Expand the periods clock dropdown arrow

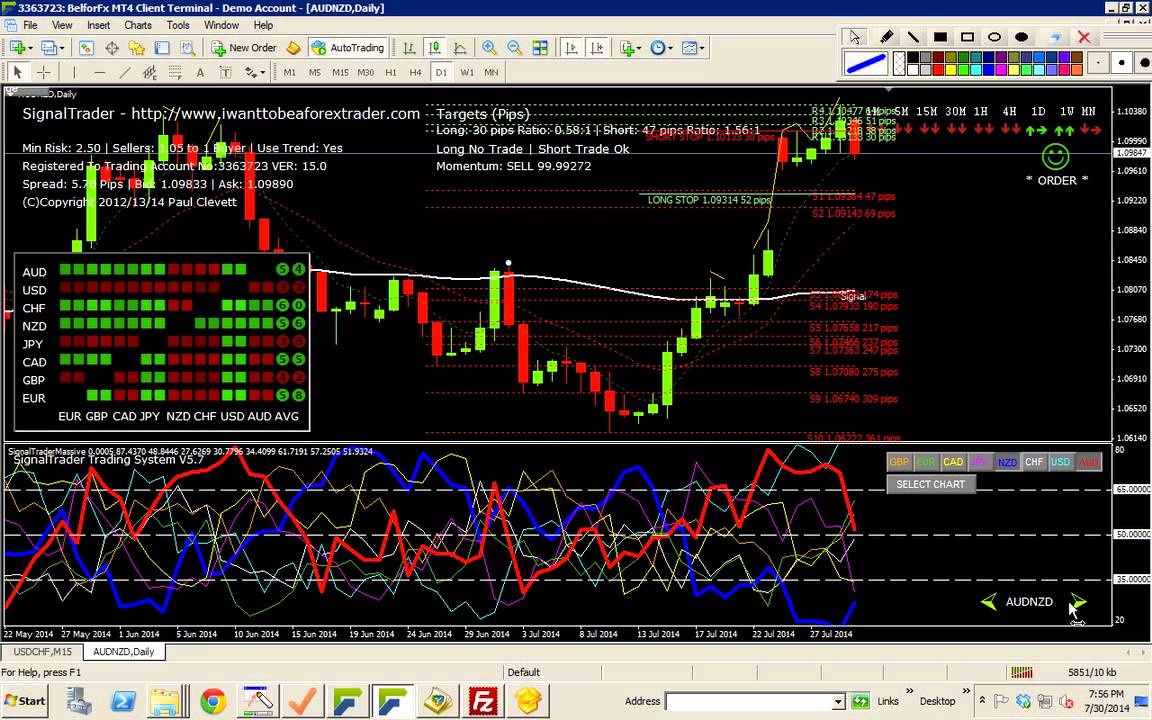(x=670, y=48)
